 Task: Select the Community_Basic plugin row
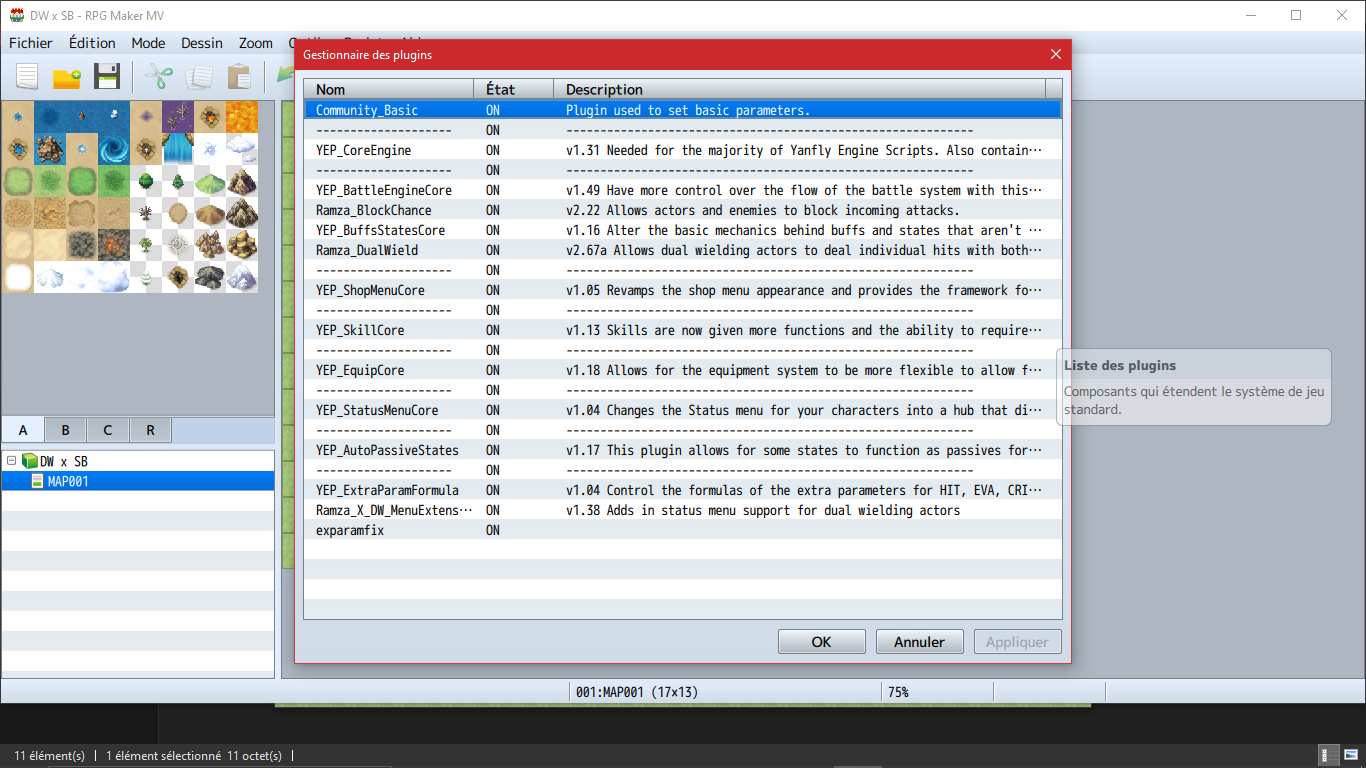pos(683,110)
